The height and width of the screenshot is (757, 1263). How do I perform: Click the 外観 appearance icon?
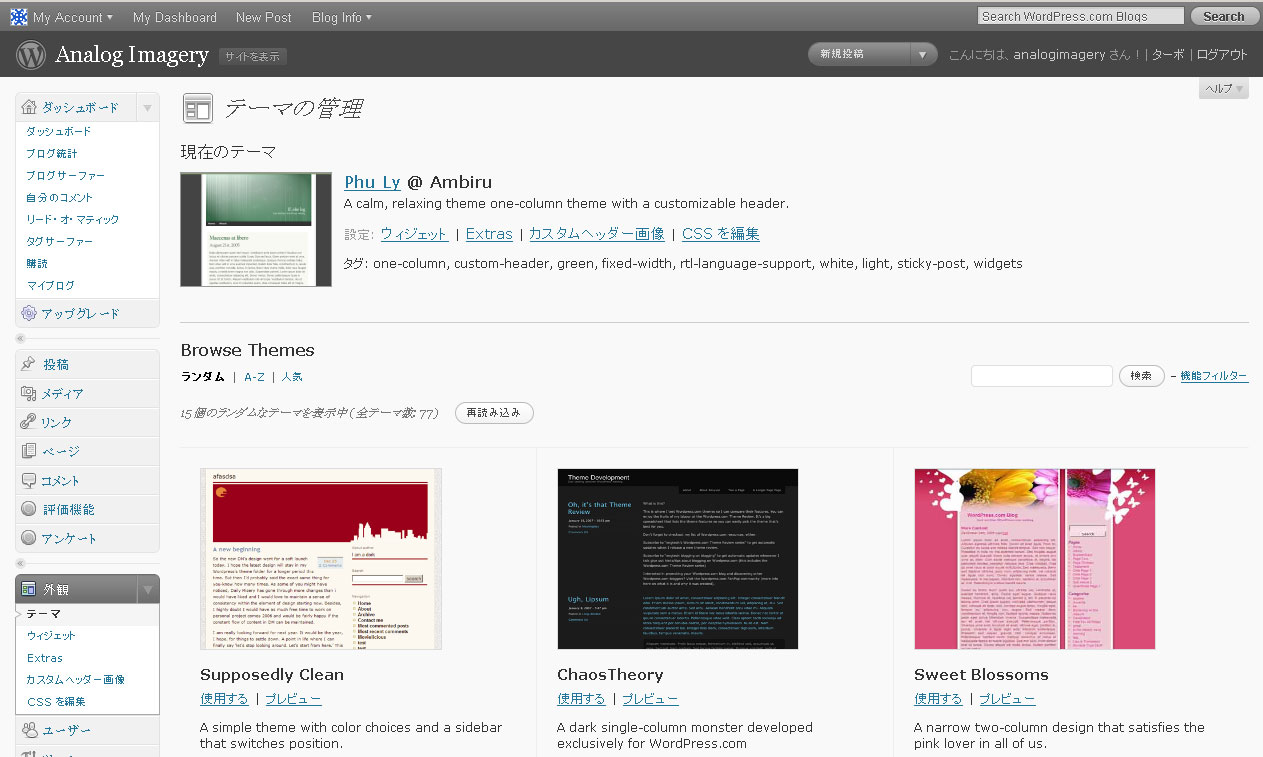coord(29,589)
